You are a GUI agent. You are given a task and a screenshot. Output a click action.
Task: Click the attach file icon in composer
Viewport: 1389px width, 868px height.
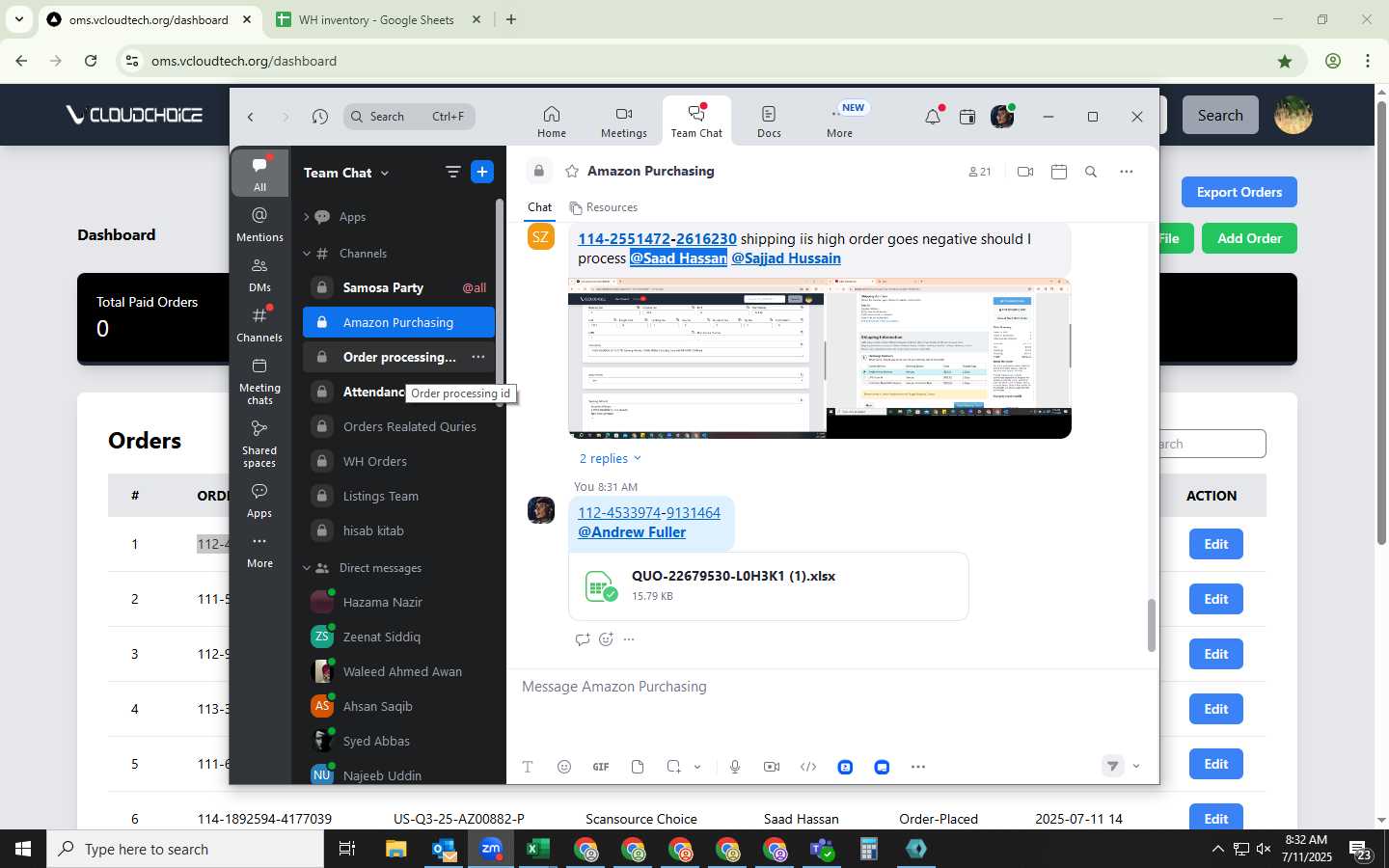pos(638,767)
